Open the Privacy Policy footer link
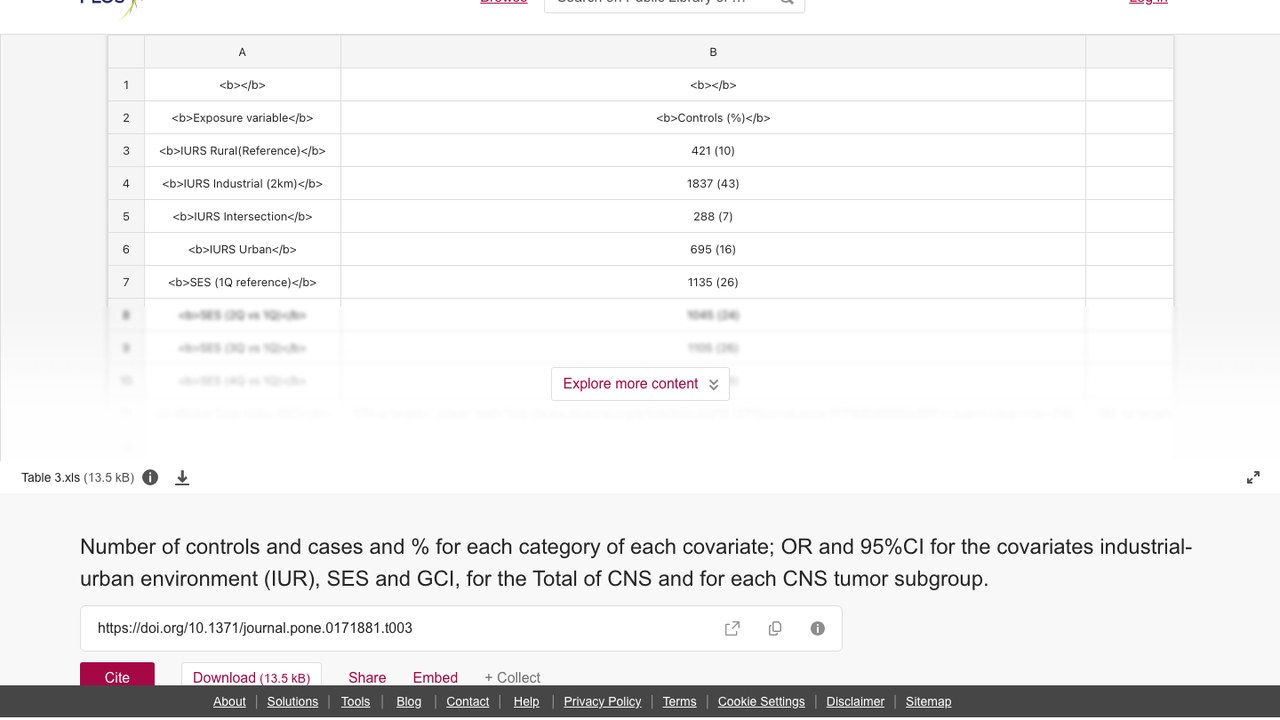Image resolution: width=1280 pixels, height=720 pixels. [602, 701]
